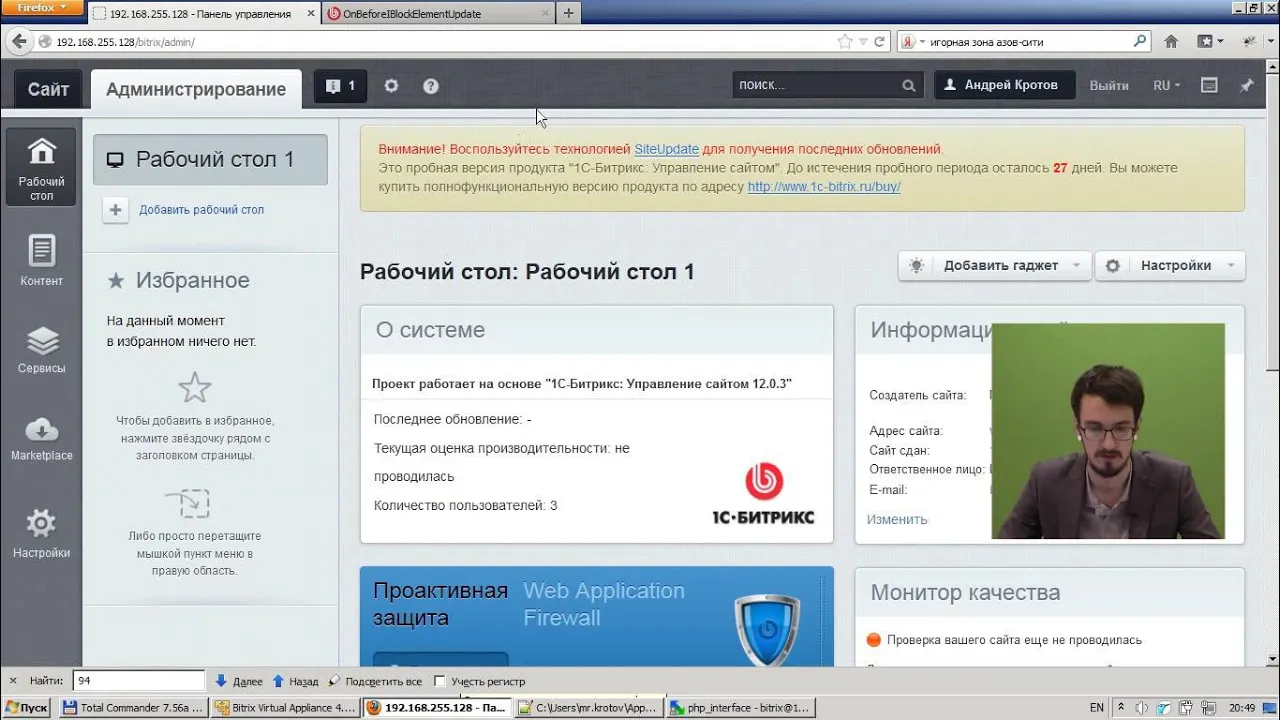Image resolution: width=1280 pixels, height=720 pixels.
Task: Open the Marketplace sidebar section
Action: click(x=41, y=438)
